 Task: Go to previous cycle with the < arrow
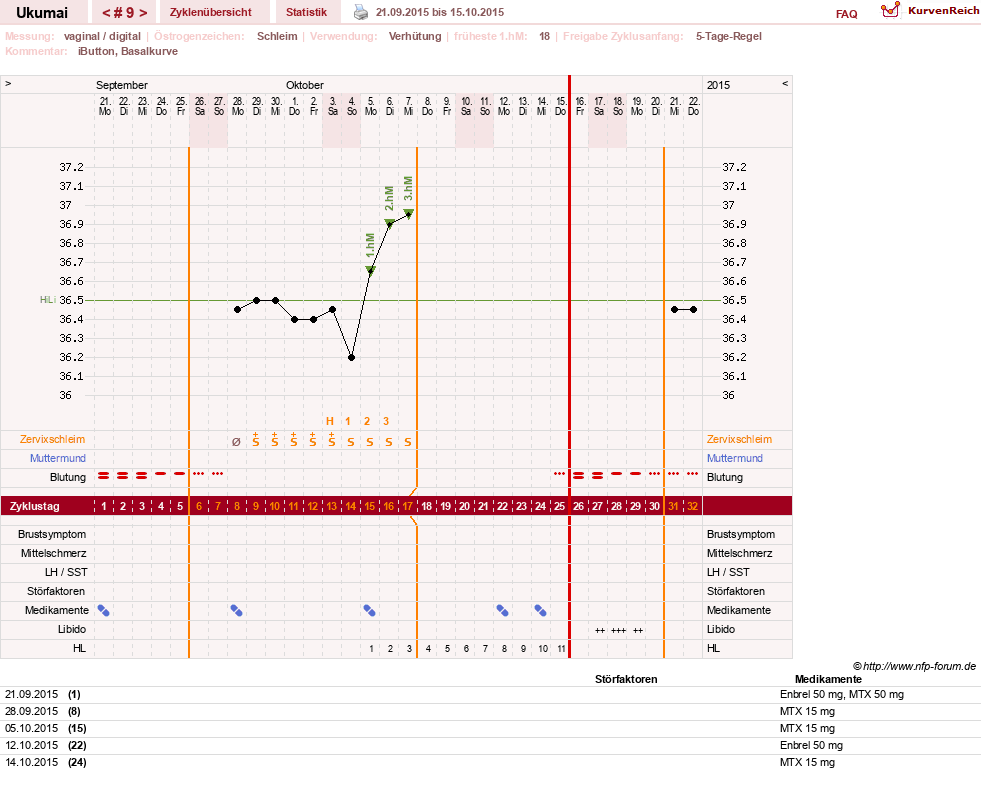[106, 13]
